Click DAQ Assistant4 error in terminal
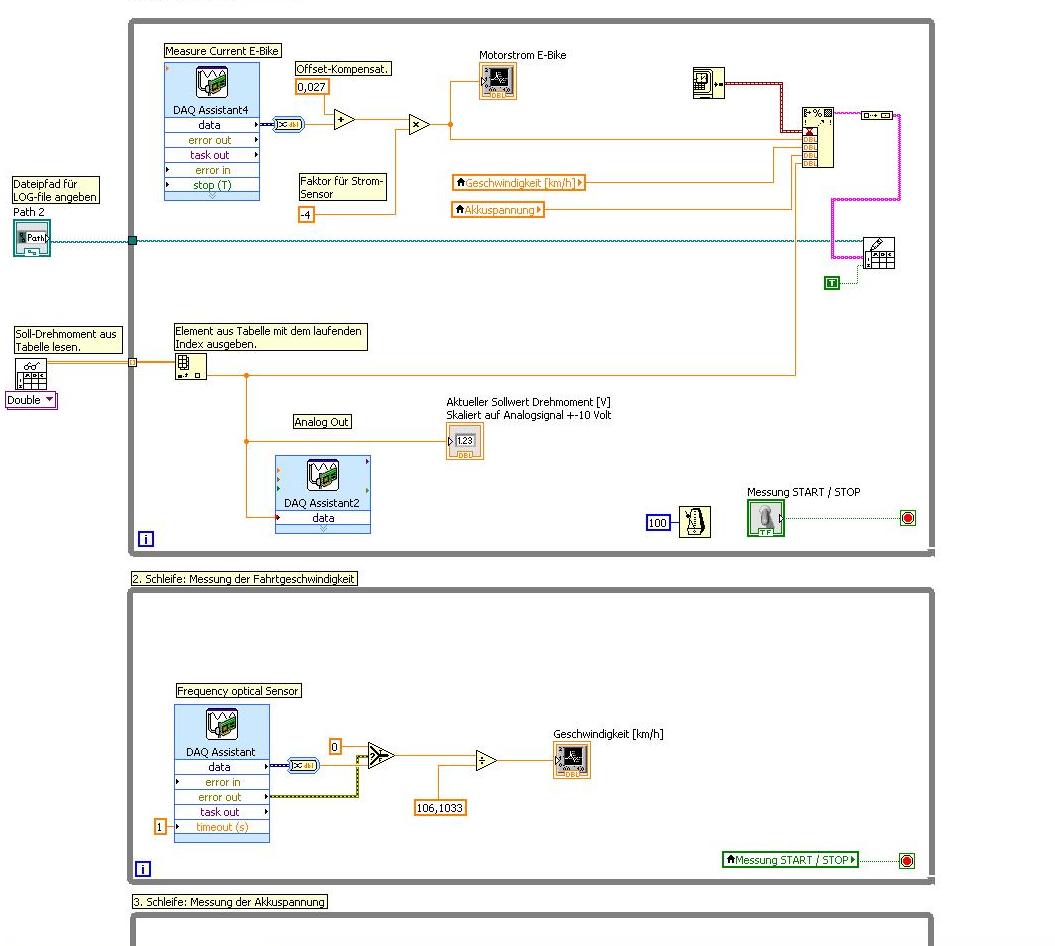 [212, 170]
